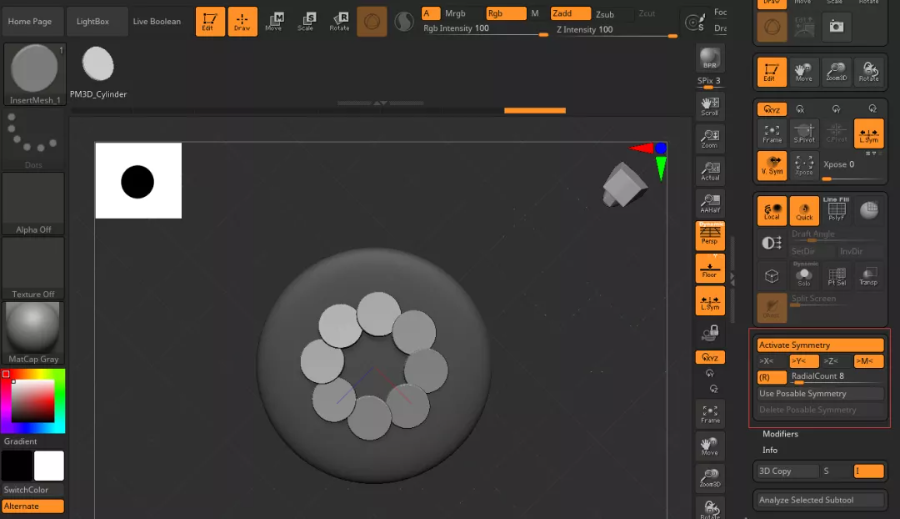Click the Activate Symmetry button
The width and height of the screenshot is (900, 519).
pyautogui.click(x=820, y=345)
